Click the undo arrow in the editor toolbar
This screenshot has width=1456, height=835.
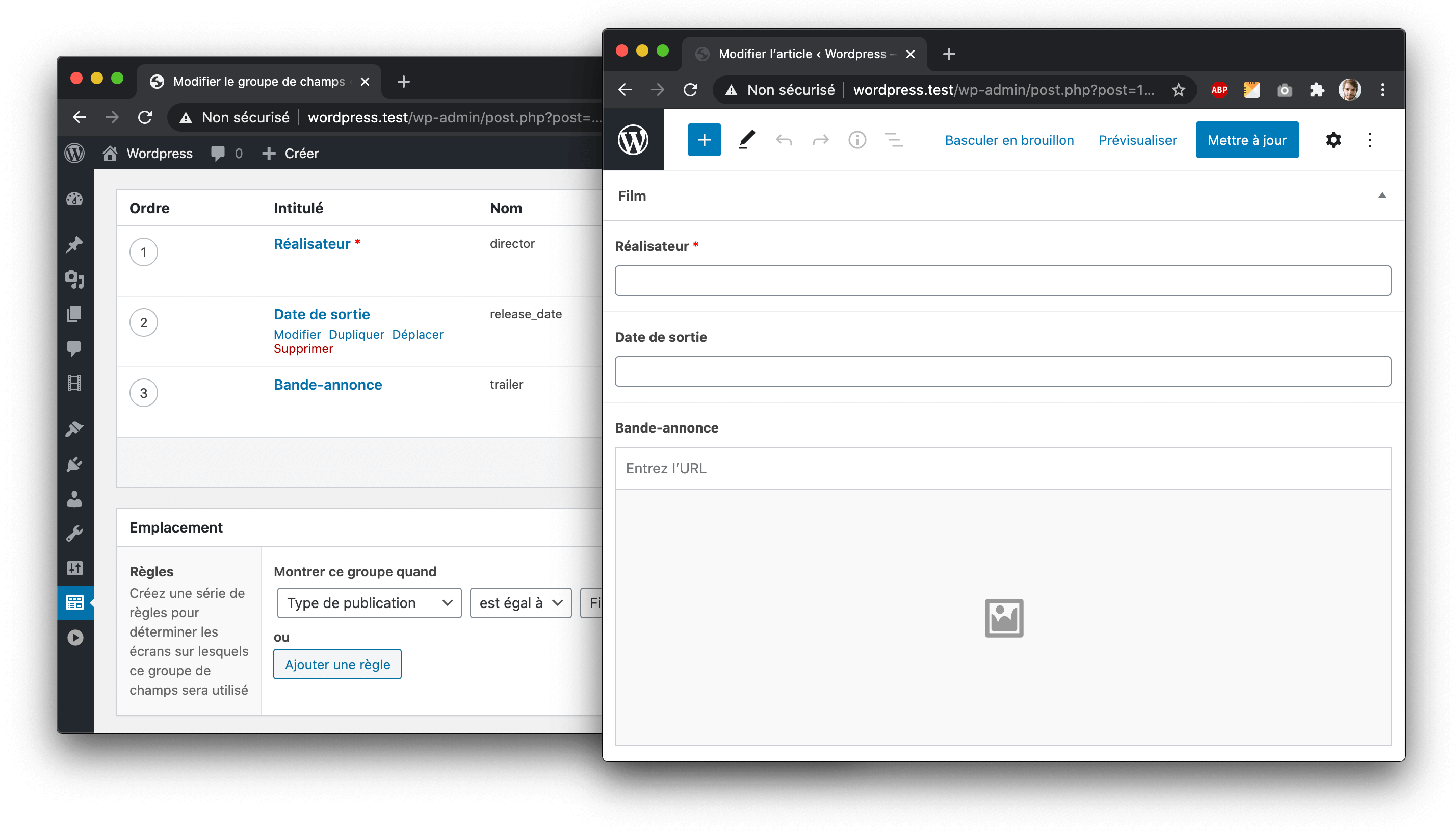783,140
